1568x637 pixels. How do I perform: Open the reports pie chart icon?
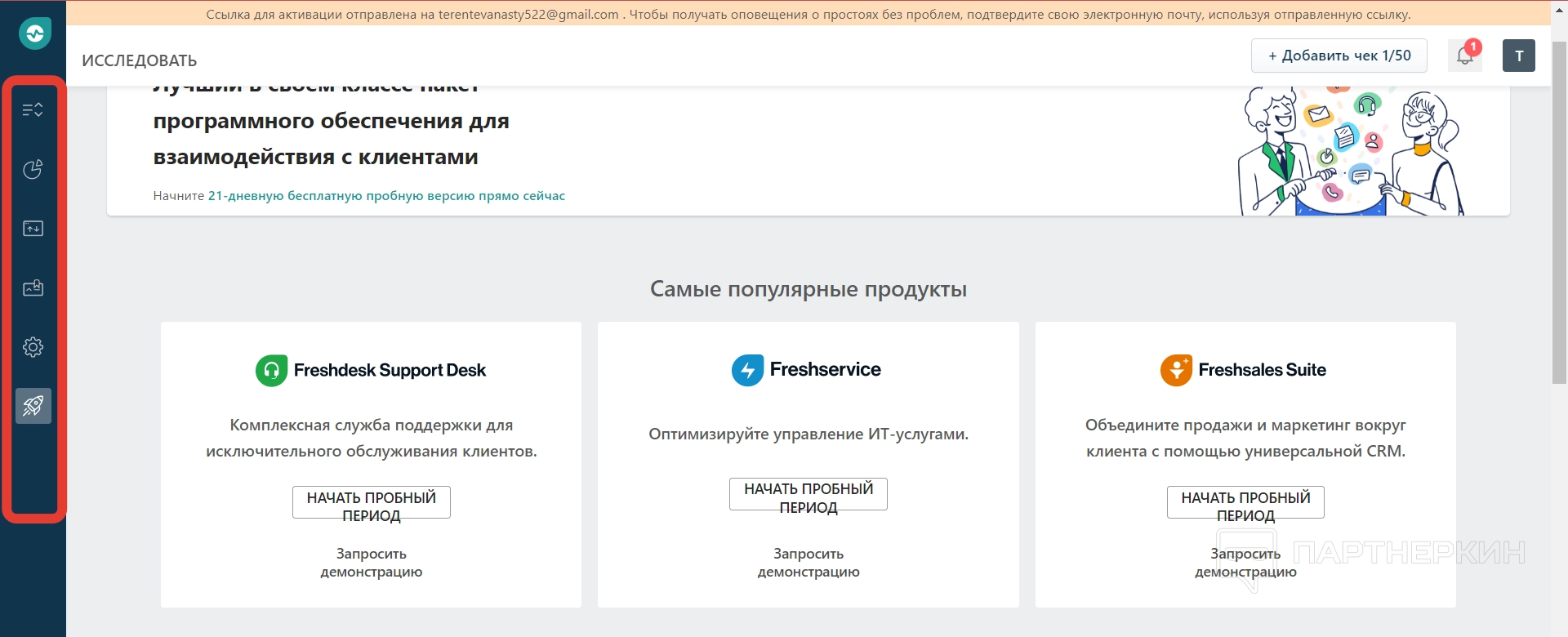coord(33,169)
